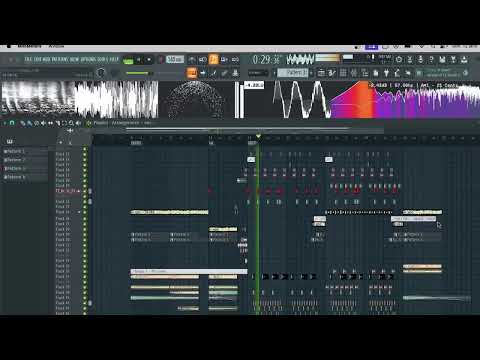This screenshot has height=360, width=480.
Task: Click the rightmost icon in top toolbar row
Action: tap(464, 60)
